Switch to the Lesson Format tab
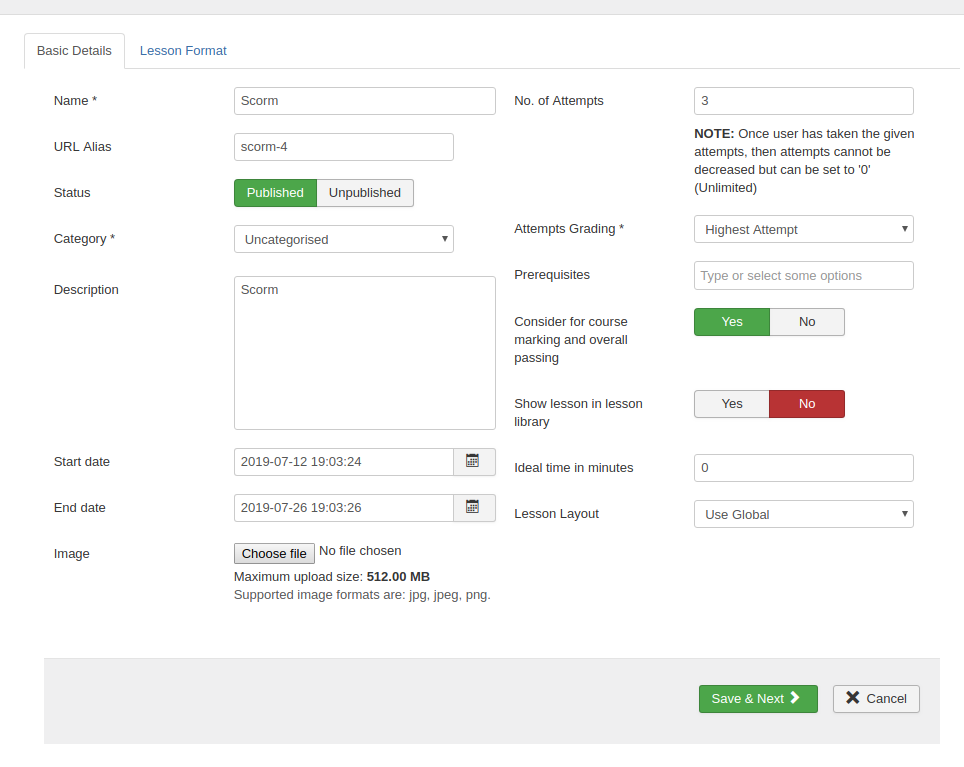The image size is (964, 767). pyautogui.click(x=183, y=51)
